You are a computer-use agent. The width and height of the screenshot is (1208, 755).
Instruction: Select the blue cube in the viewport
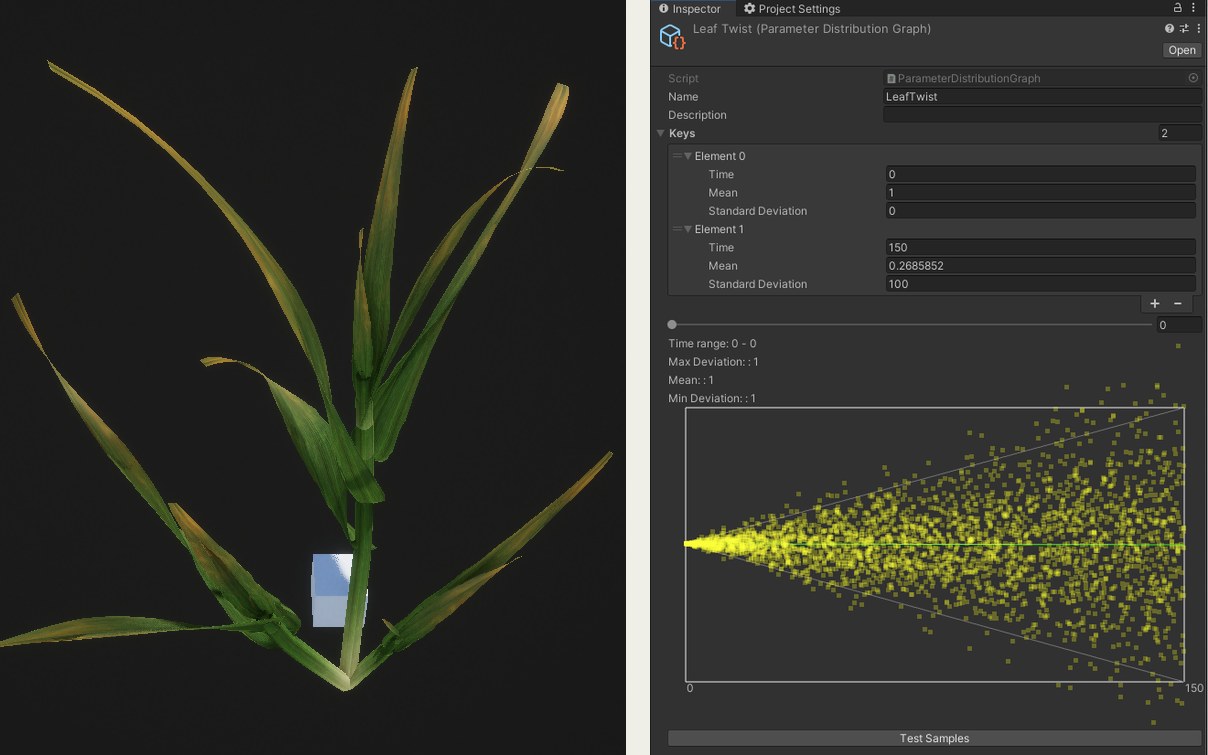[332, 590]
